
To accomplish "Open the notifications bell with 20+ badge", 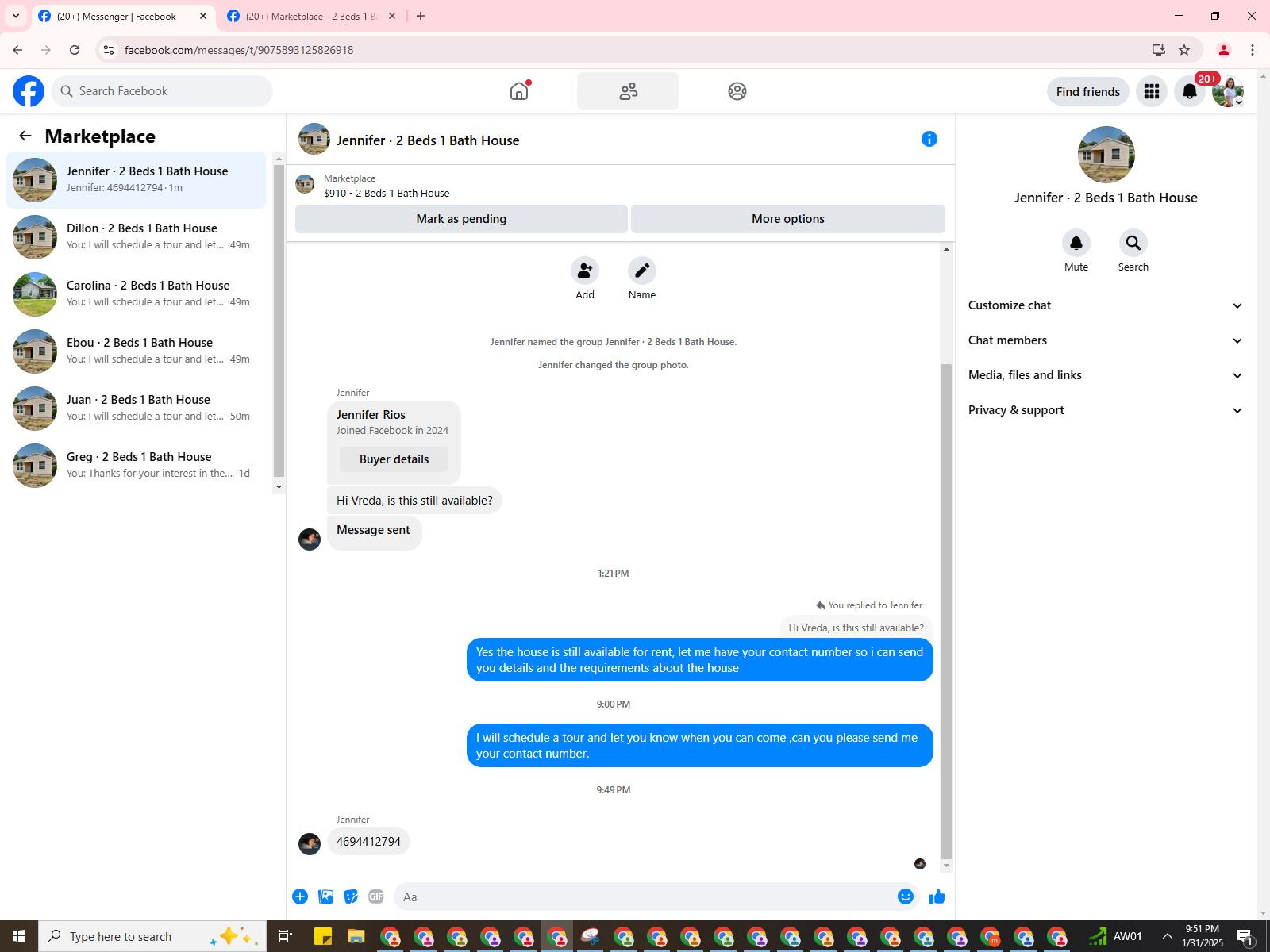I will (x=1190, y=91).
